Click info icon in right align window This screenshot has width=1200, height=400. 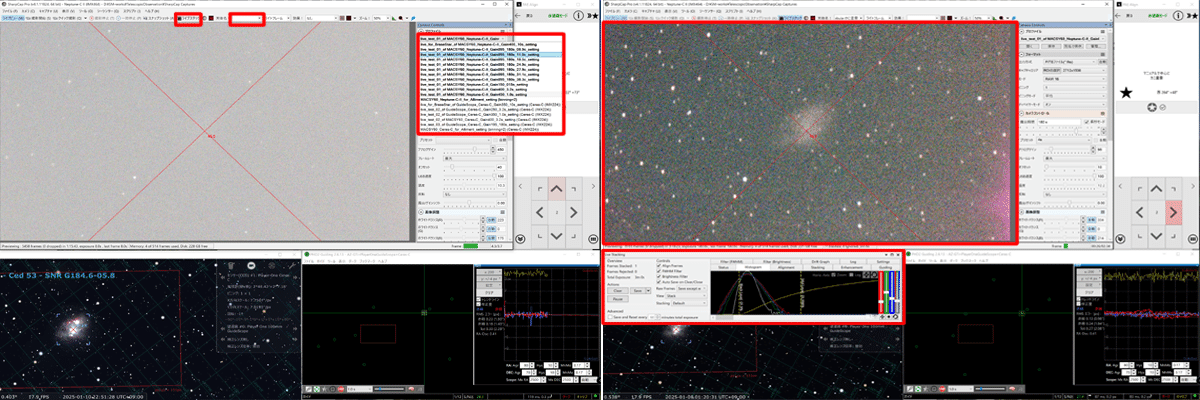click(x=1176, y=14)
